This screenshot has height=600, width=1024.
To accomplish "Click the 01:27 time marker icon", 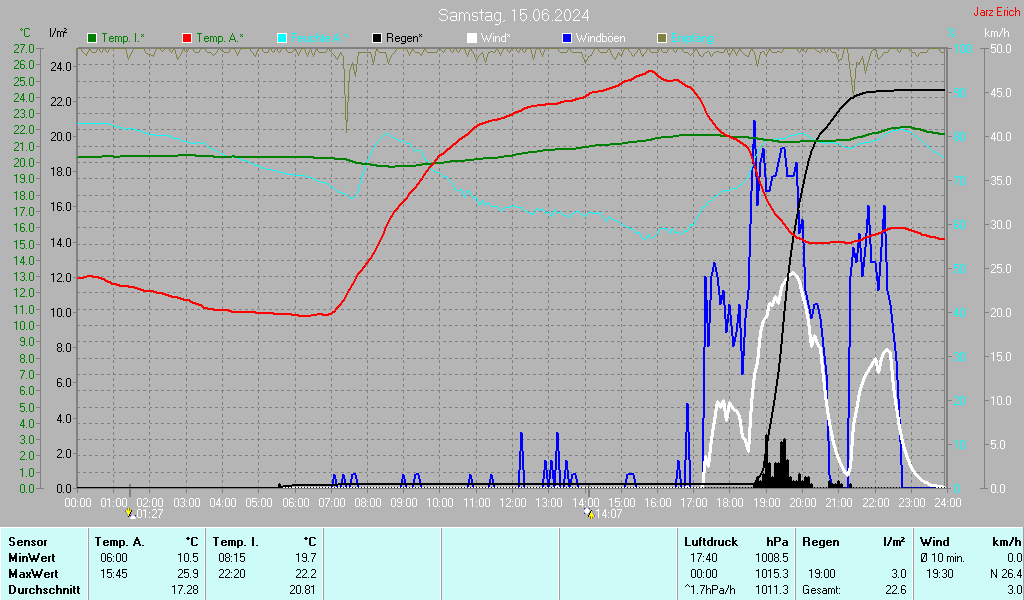I will (x=131, y=513).
